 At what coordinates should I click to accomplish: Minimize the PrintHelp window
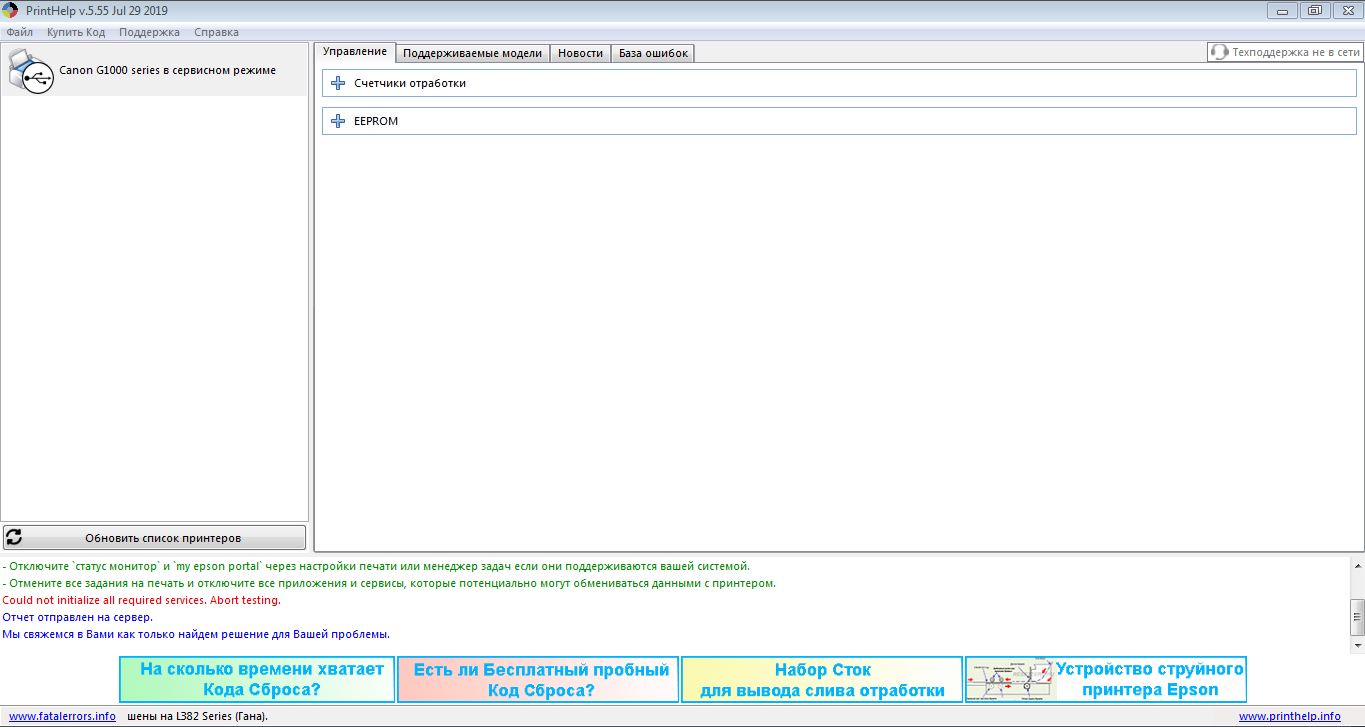tap(1284, 11)
